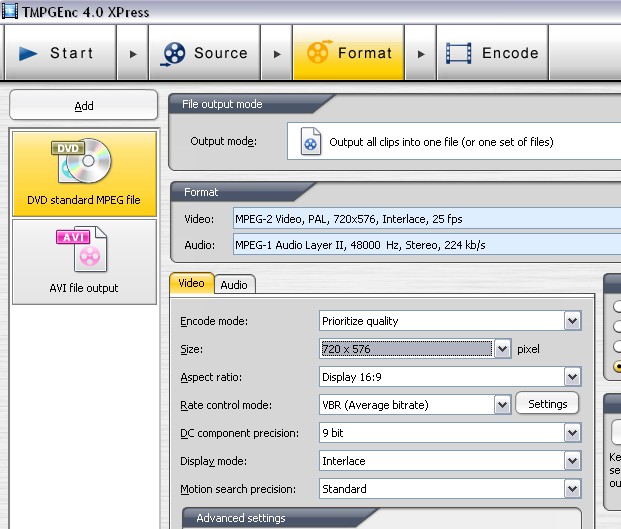Click the Encode filmstrip icon
Screen dimensions: 621x529
tap(459, 53)
